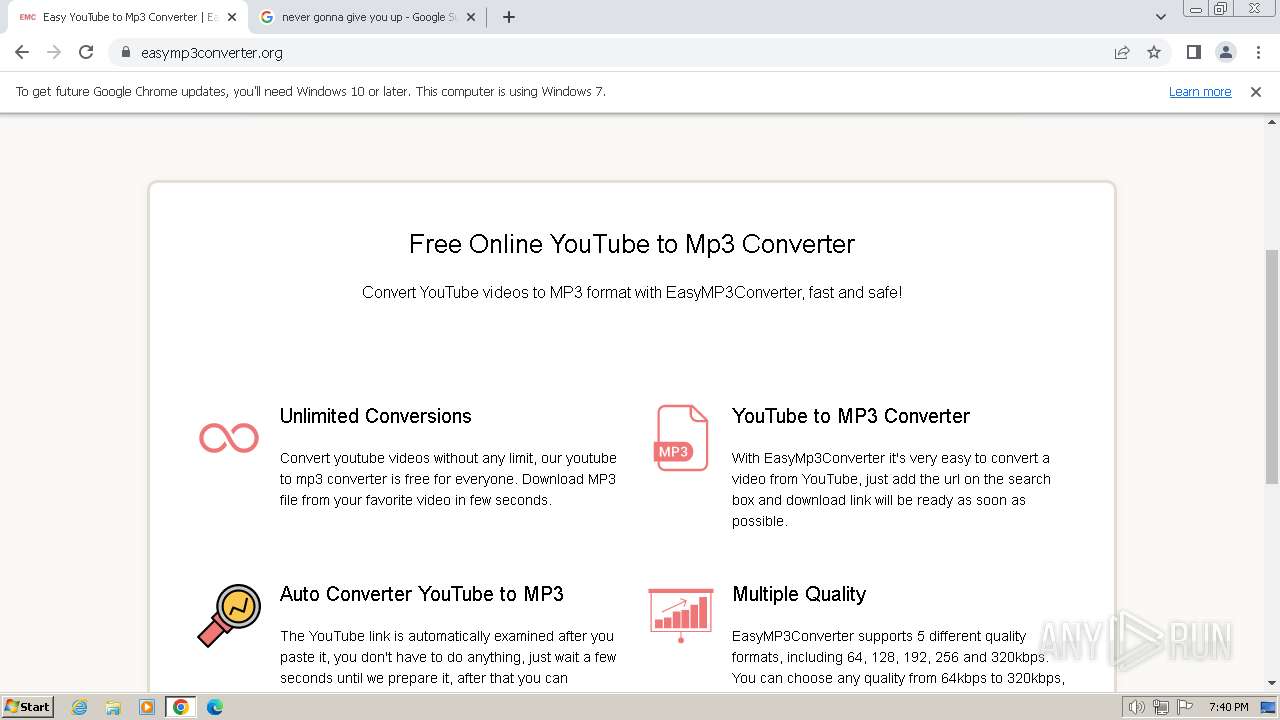Image resolution: width=1280 pixels, height=720 pixels.
Task: Open the Chrome three-dot menu
Action: coord(1258,52)
